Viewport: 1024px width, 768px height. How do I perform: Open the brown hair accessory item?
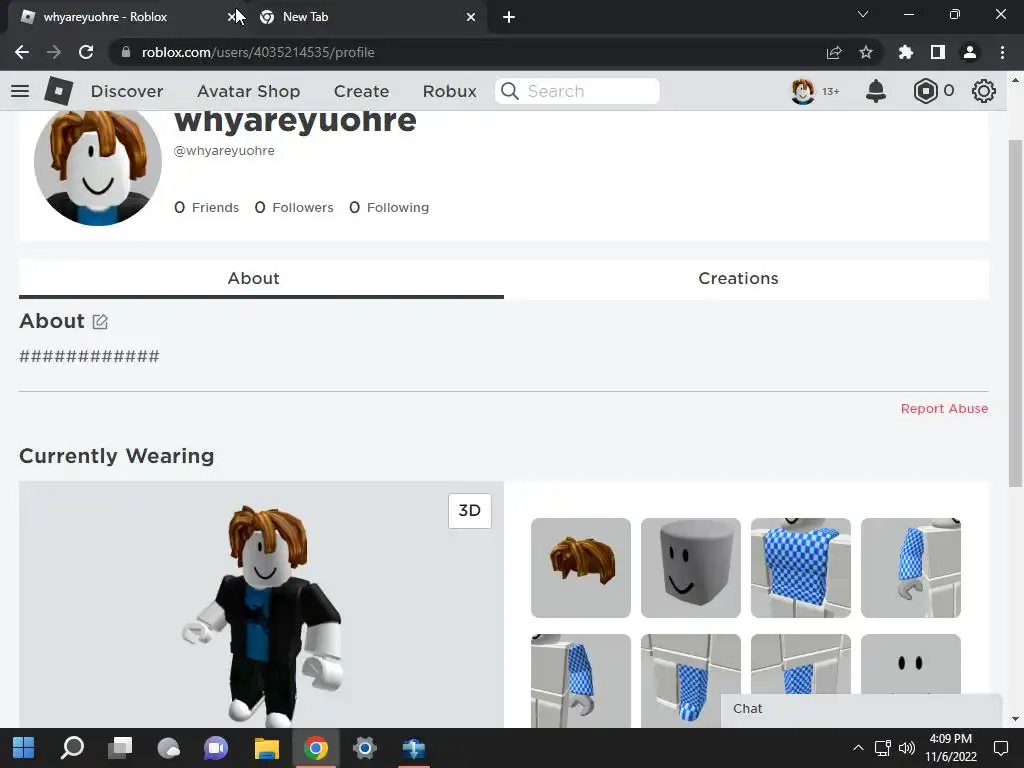581,568
